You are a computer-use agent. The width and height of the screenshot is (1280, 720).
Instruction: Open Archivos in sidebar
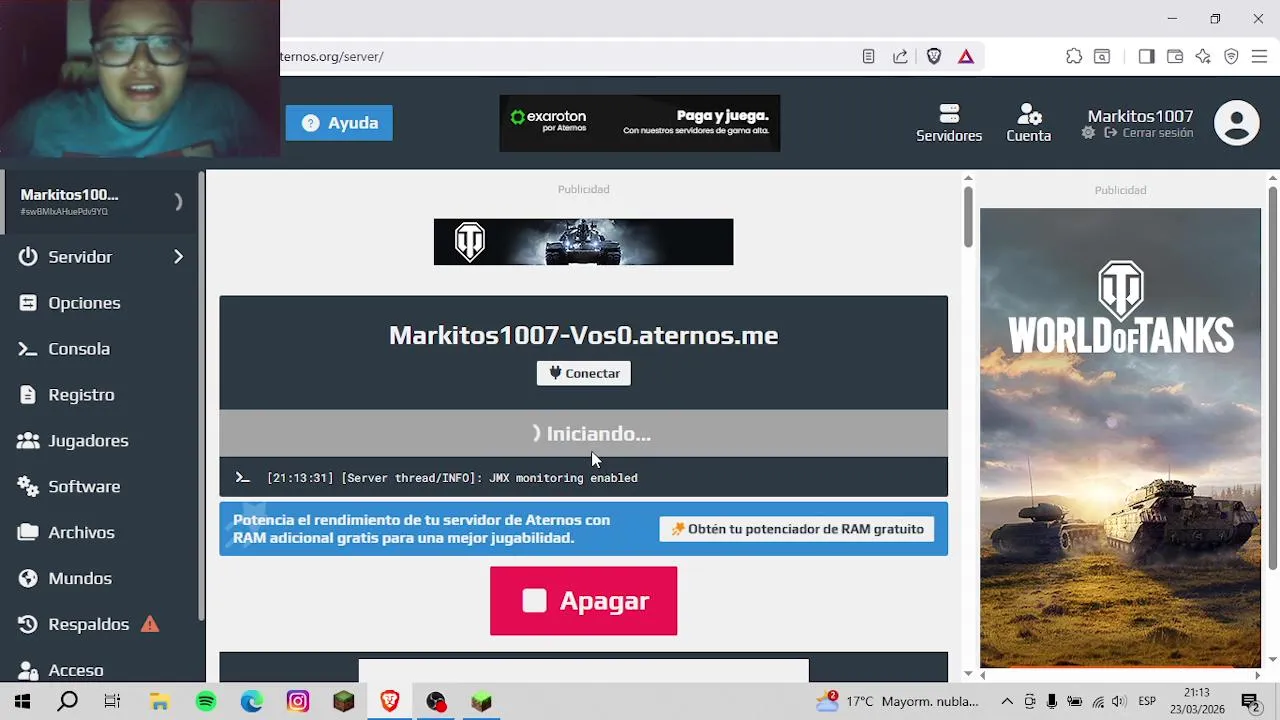(81, 533)
